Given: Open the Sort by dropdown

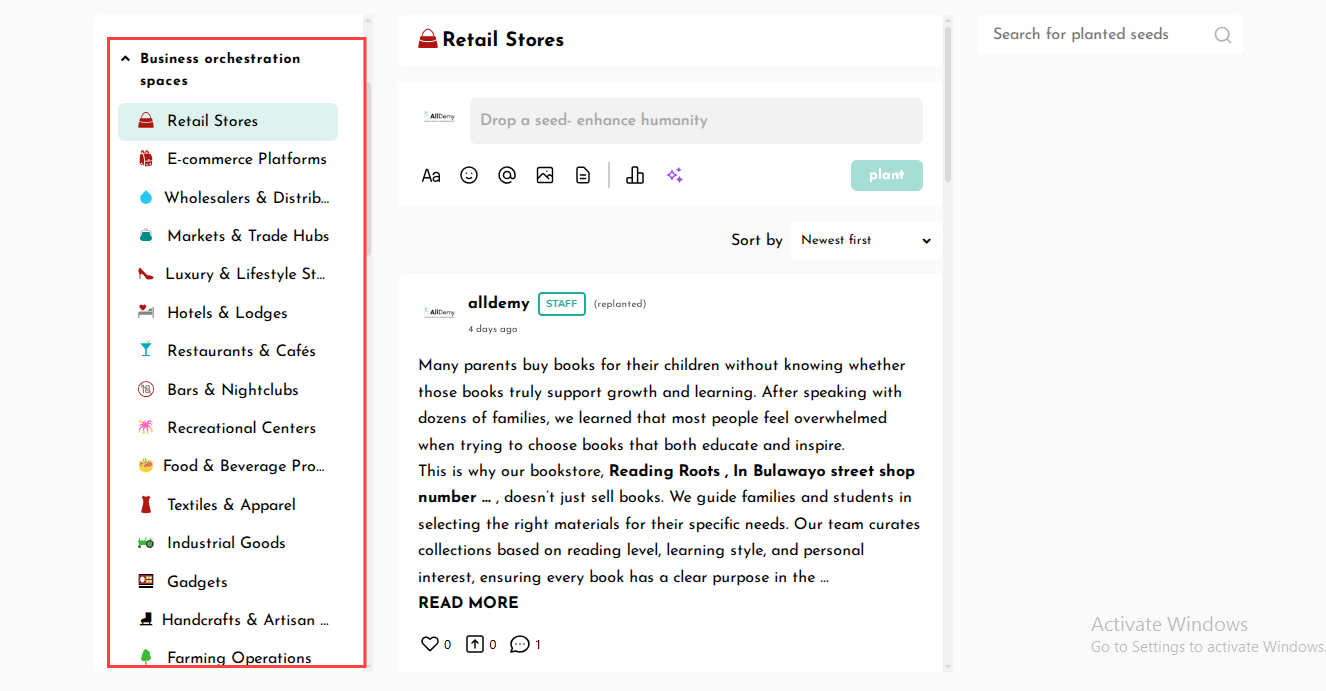Looking at the screenshot, I should [865, 240].
